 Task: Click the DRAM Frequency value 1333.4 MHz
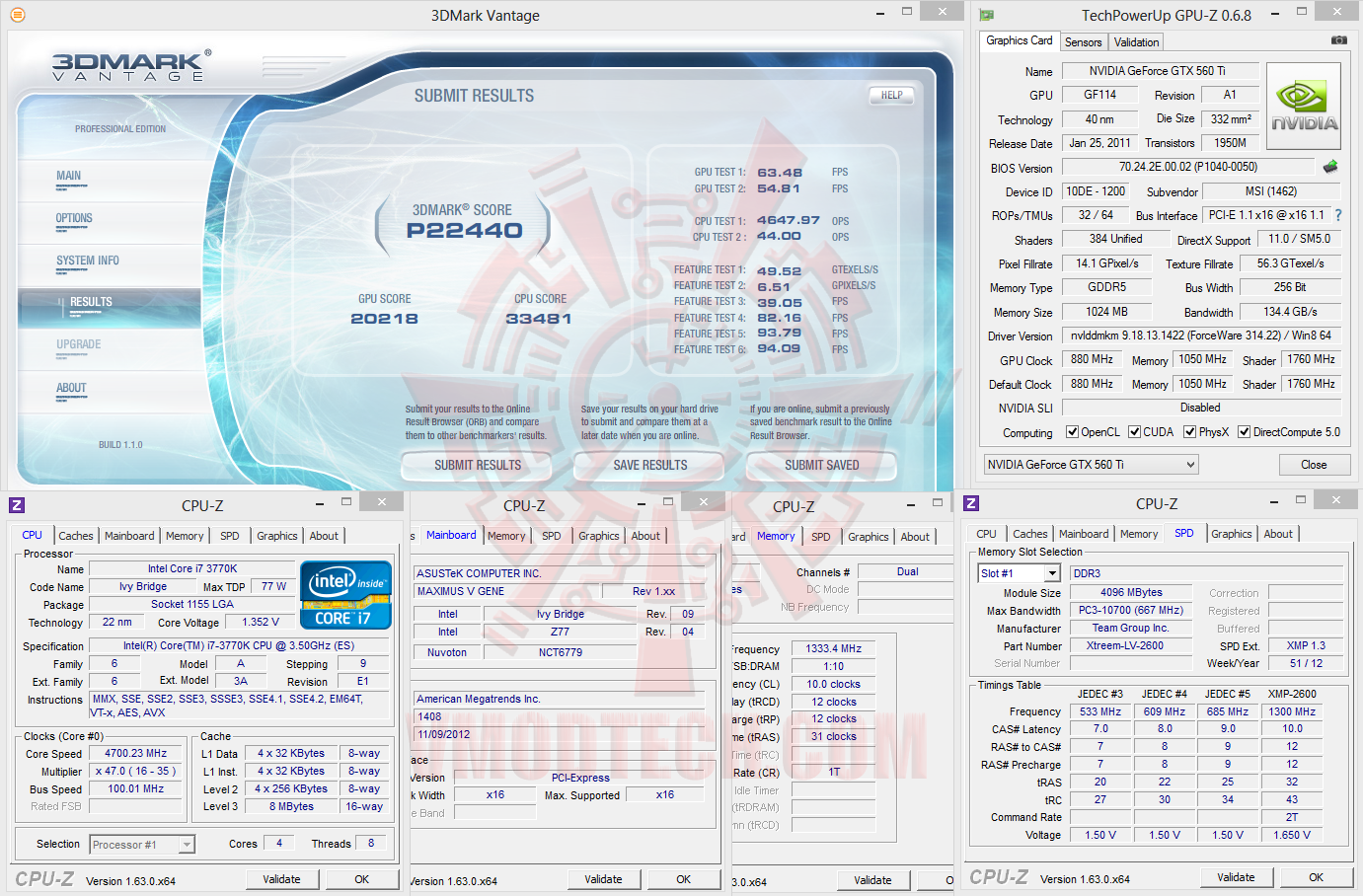tap(834, 648)
